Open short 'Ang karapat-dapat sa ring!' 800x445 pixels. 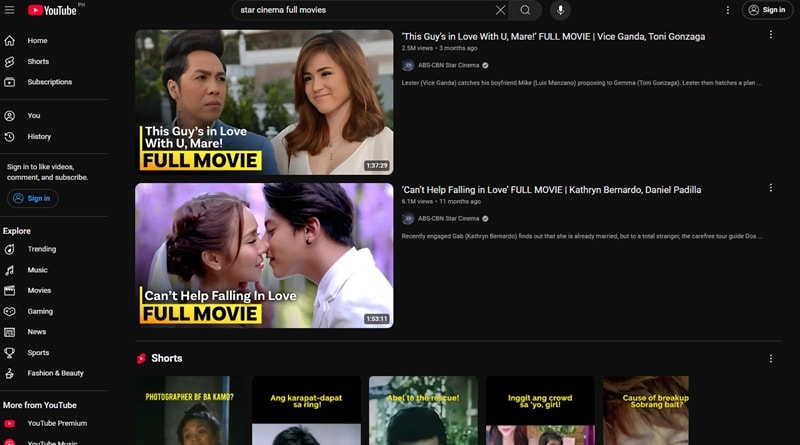click(306, 411)
